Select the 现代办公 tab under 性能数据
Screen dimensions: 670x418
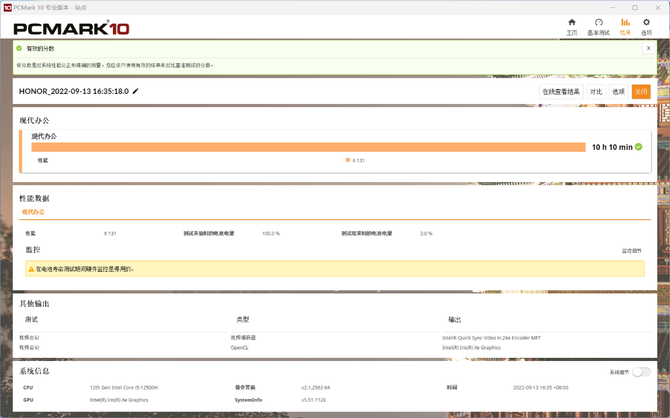tap(34, 212)
